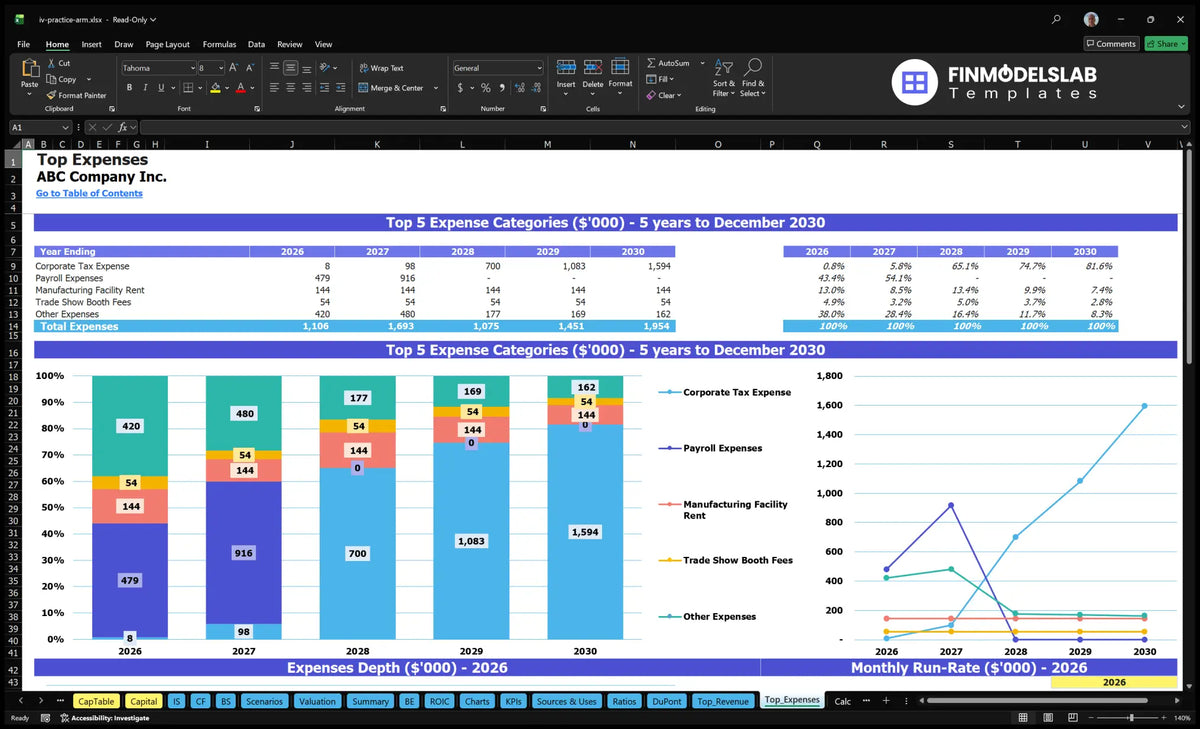
Task: Open the General number format dropdown
Action: tap(538, 68)
